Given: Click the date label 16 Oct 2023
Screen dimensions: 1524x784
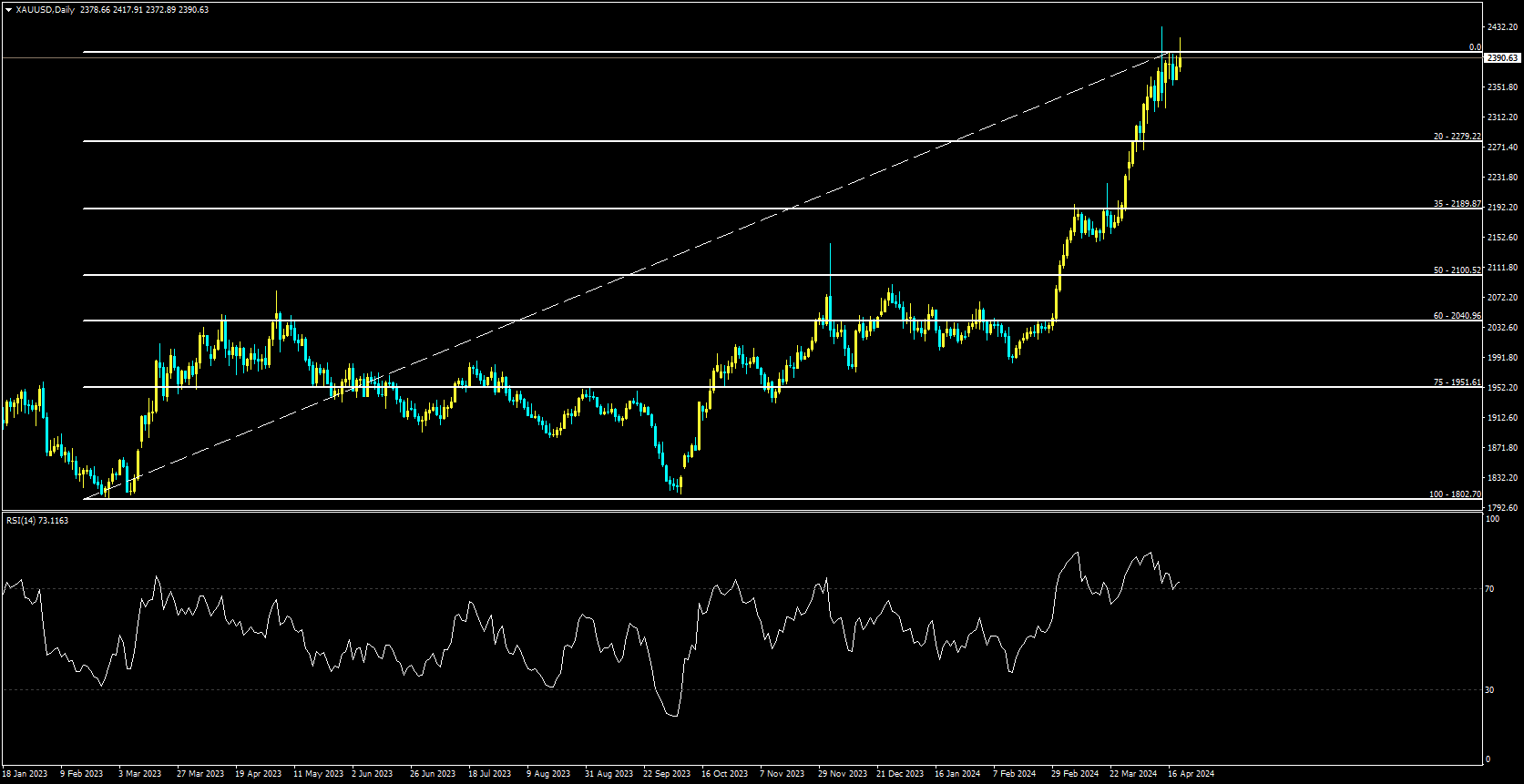Looking at the screenshot, I should (724, 774).
